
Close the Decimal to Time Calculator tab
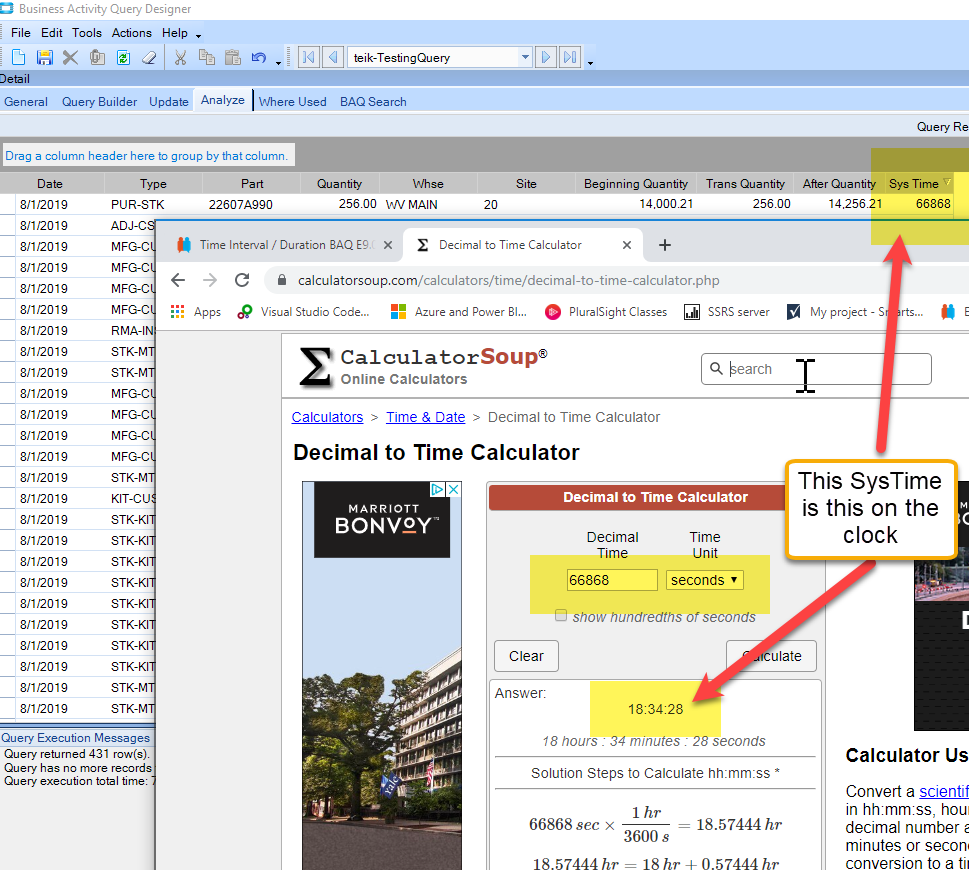tap(627, 245)
